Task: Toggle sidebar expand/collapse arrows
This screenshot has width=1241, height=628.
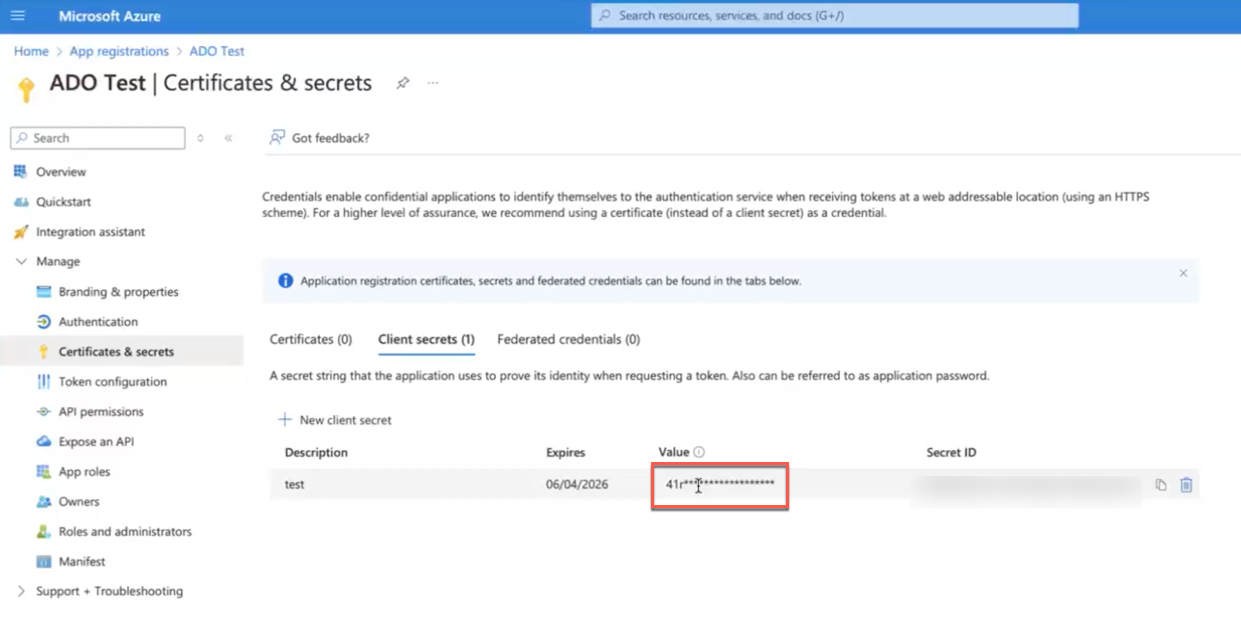Action: tap(200, 138)
